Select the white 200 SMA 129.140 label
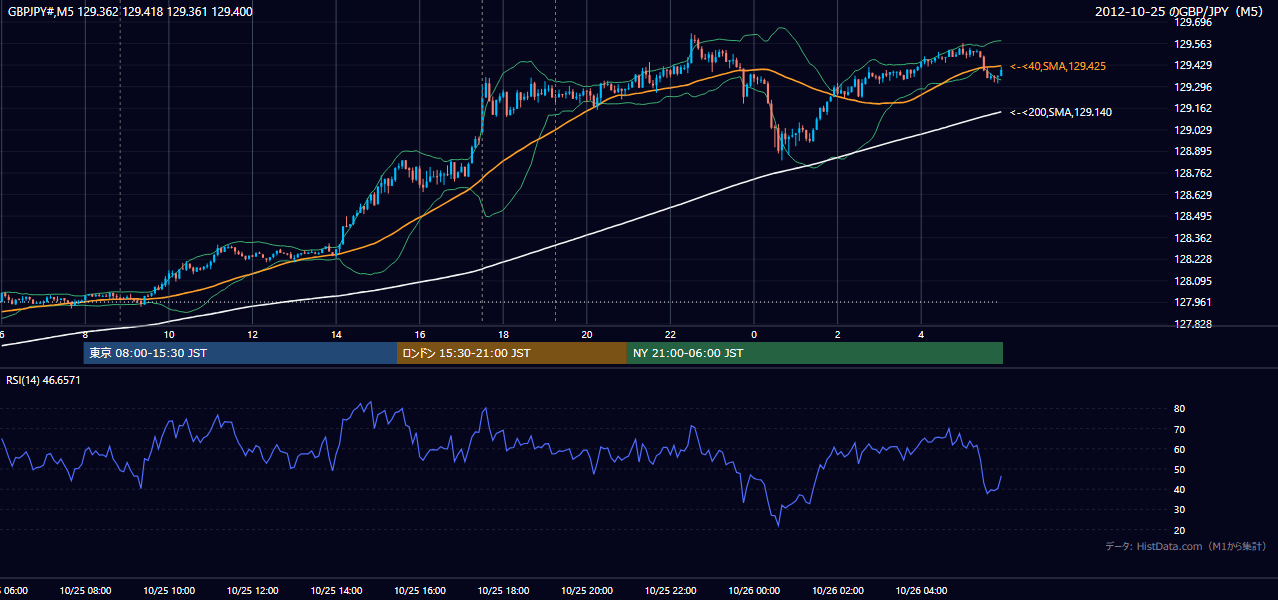1278x600 pixels. [1060, 112]
